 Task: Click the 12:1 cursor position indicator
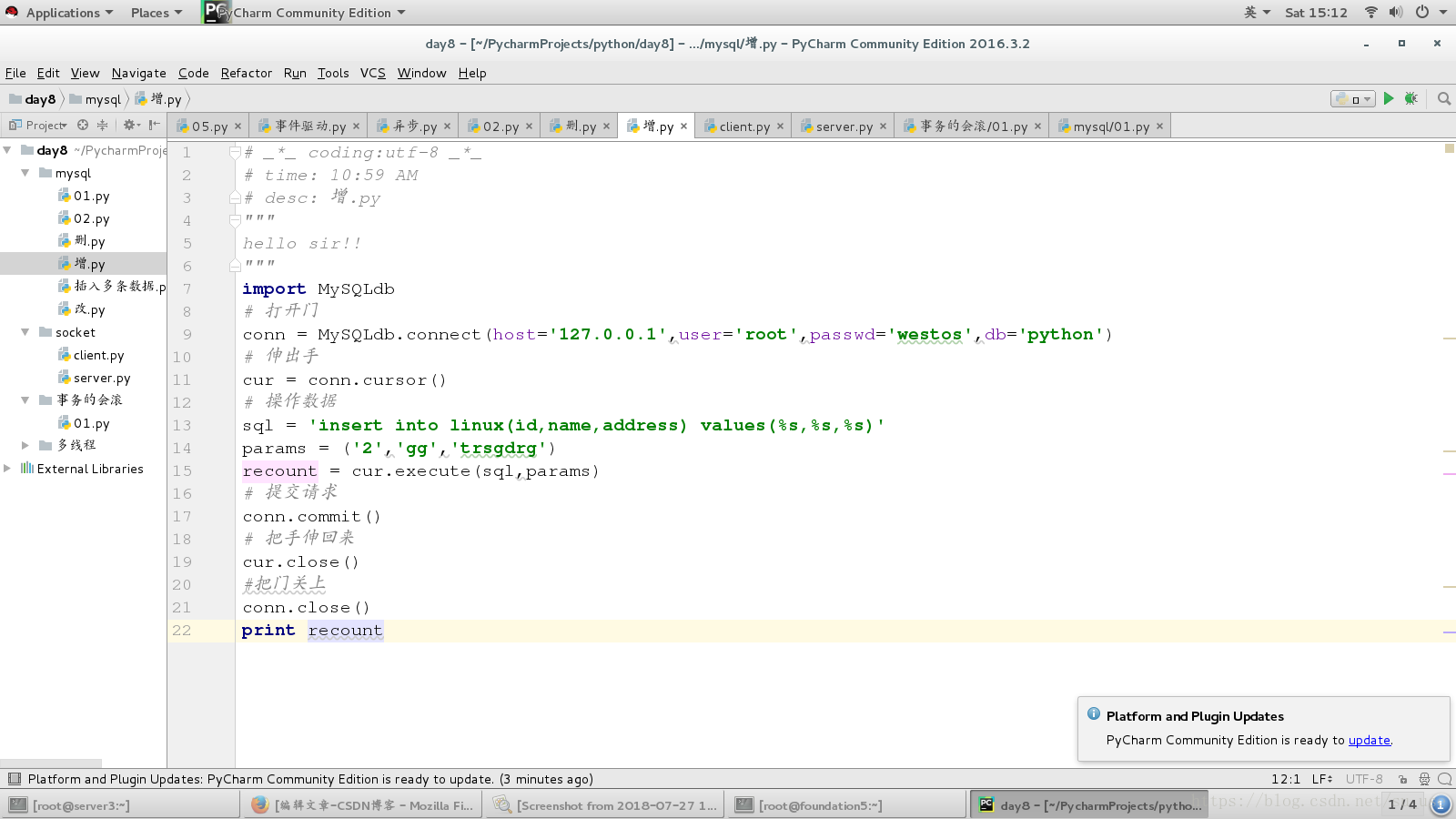[x=1286, y=779]
